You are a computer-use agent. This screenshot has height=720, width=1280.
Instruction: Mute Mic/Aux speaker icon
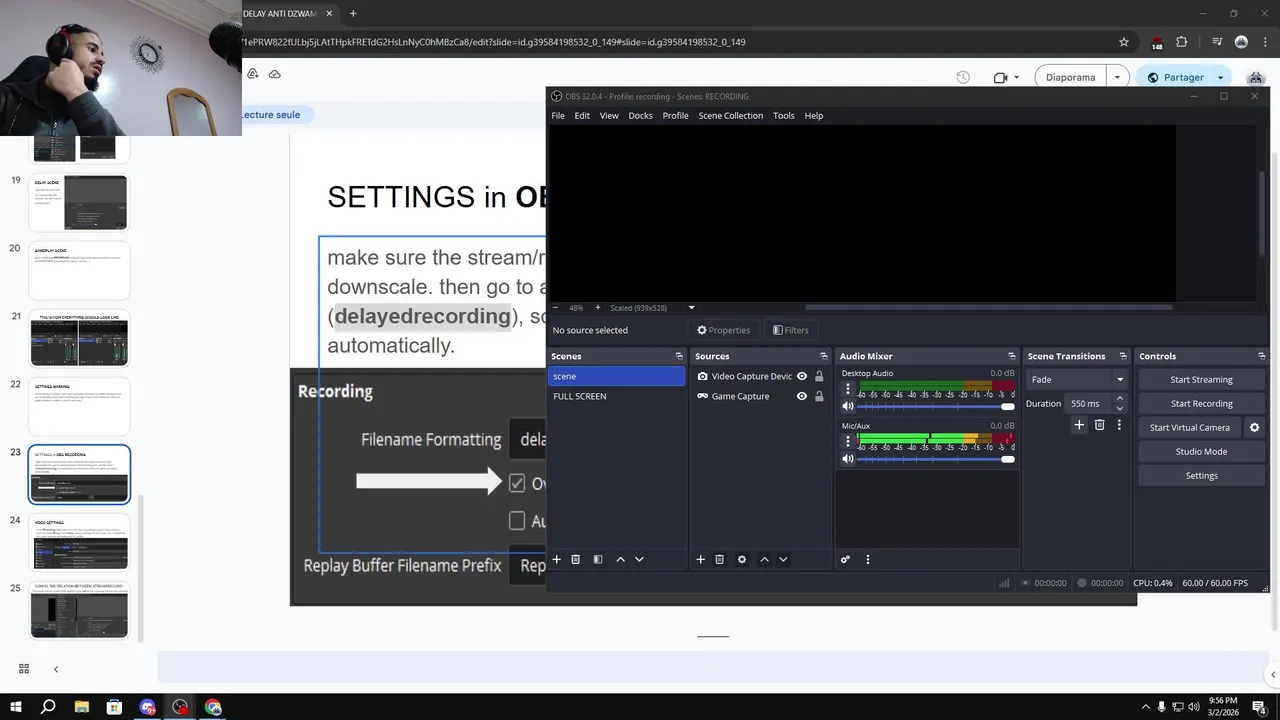(x=848, y=459)
